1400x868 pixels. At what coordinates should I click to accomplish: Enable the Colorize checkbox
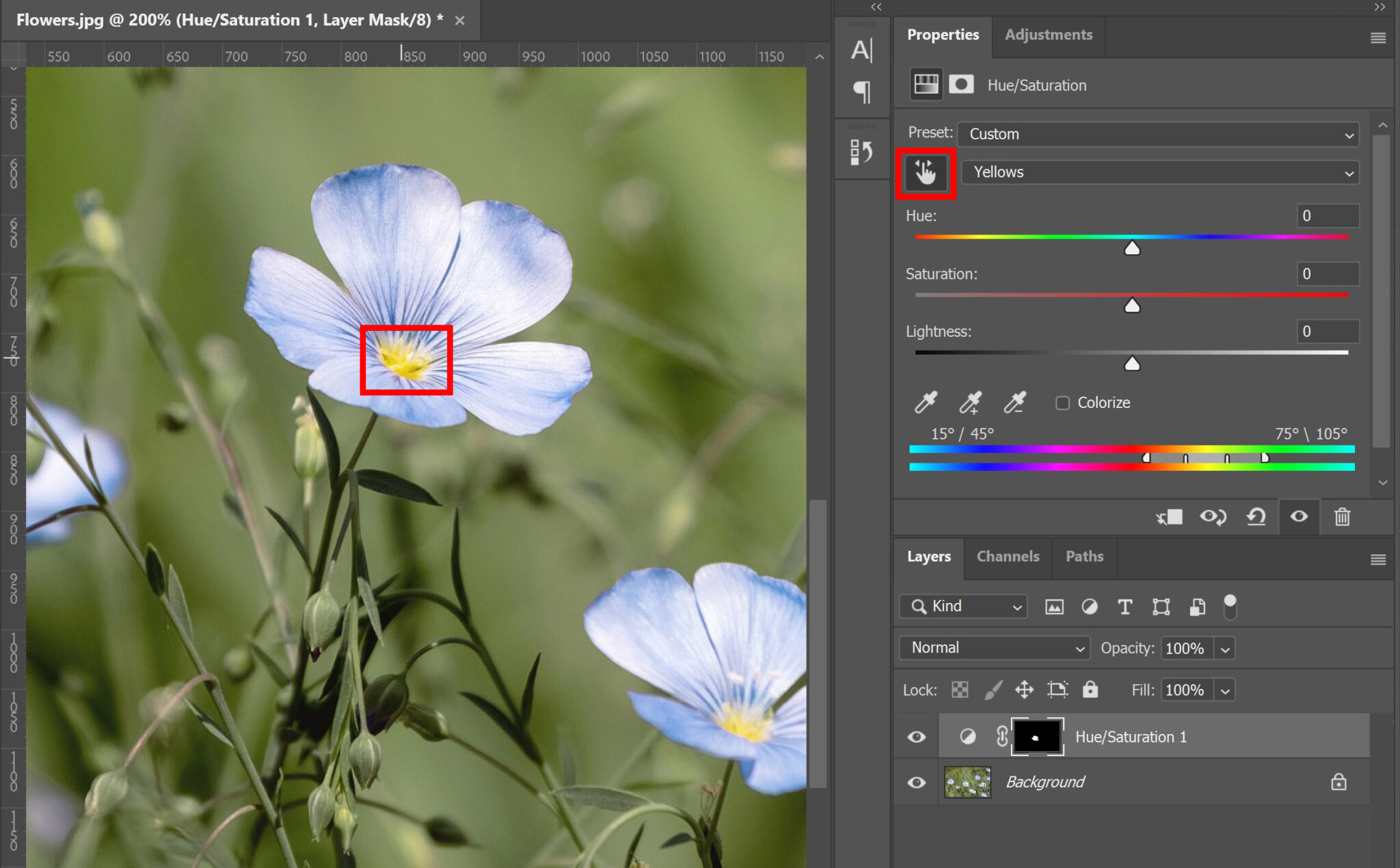(x=1062, y=403)
